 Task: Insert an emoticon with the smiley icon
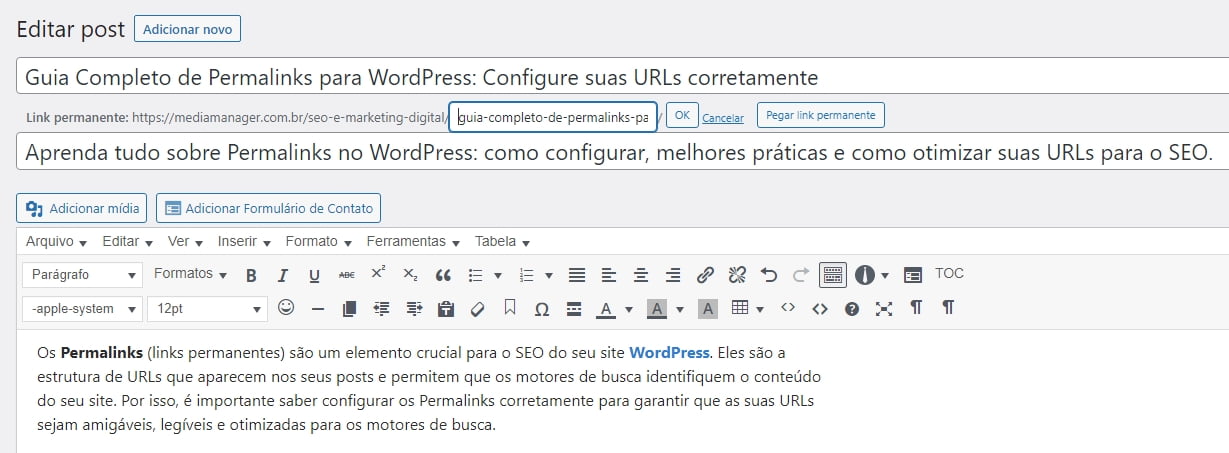(286, 308)
